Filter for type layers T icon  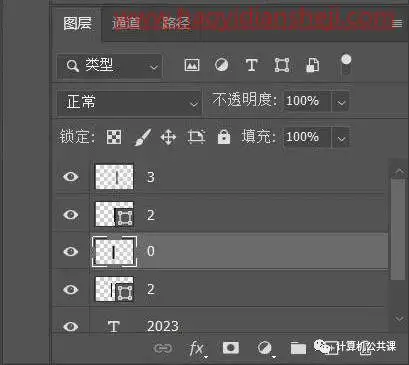(x=252, y=65)
